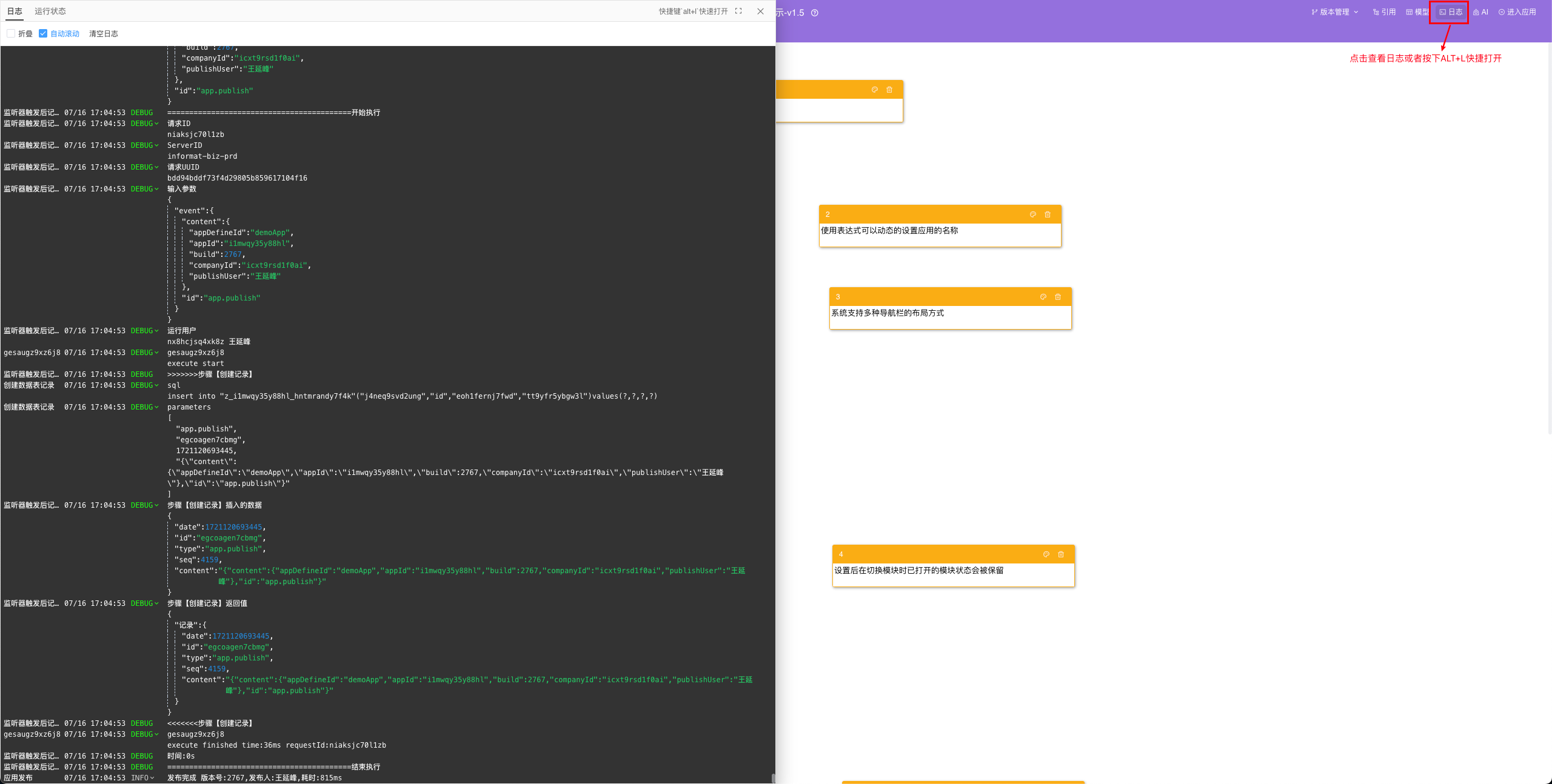Enable the 折叠 collapse checkbox
Viewport: 1552px width, 784px height.
[x=11, y=33]
